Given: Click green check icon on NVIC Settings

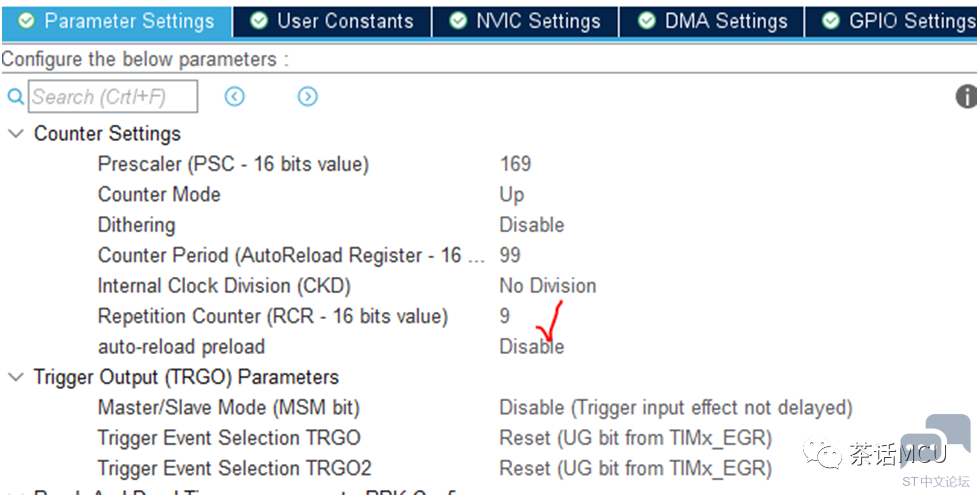Looking at the screenshot, I should (458, 21).
